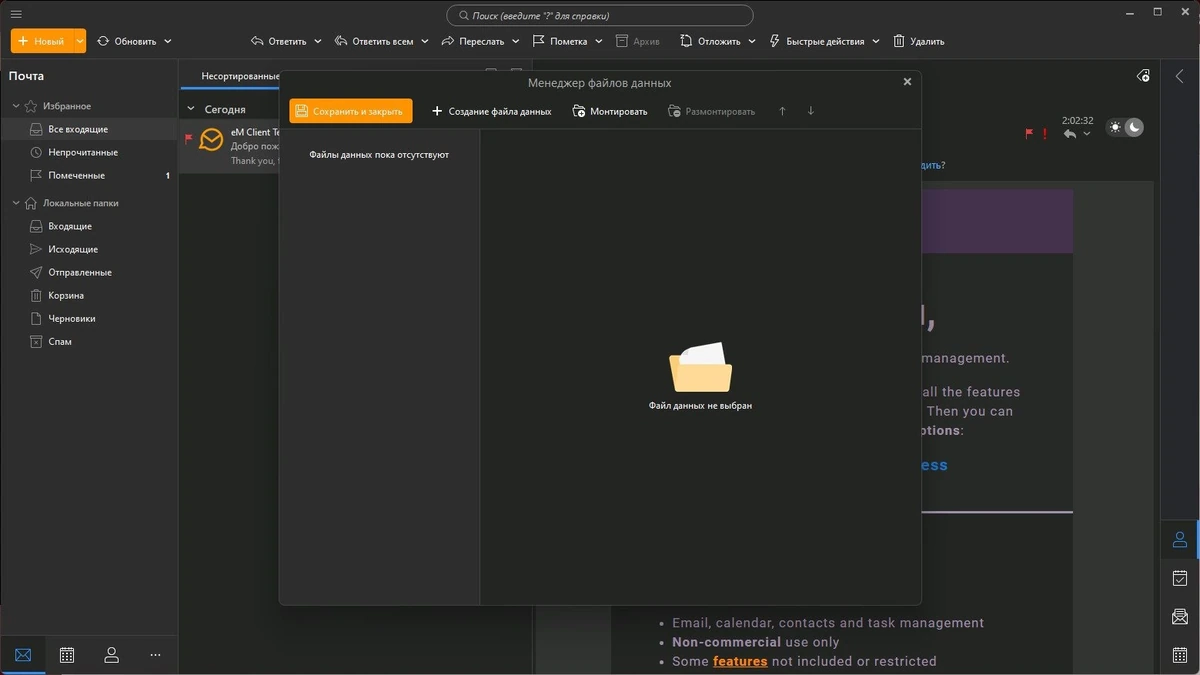Open dropdown beside message reply arrow

1086,134
